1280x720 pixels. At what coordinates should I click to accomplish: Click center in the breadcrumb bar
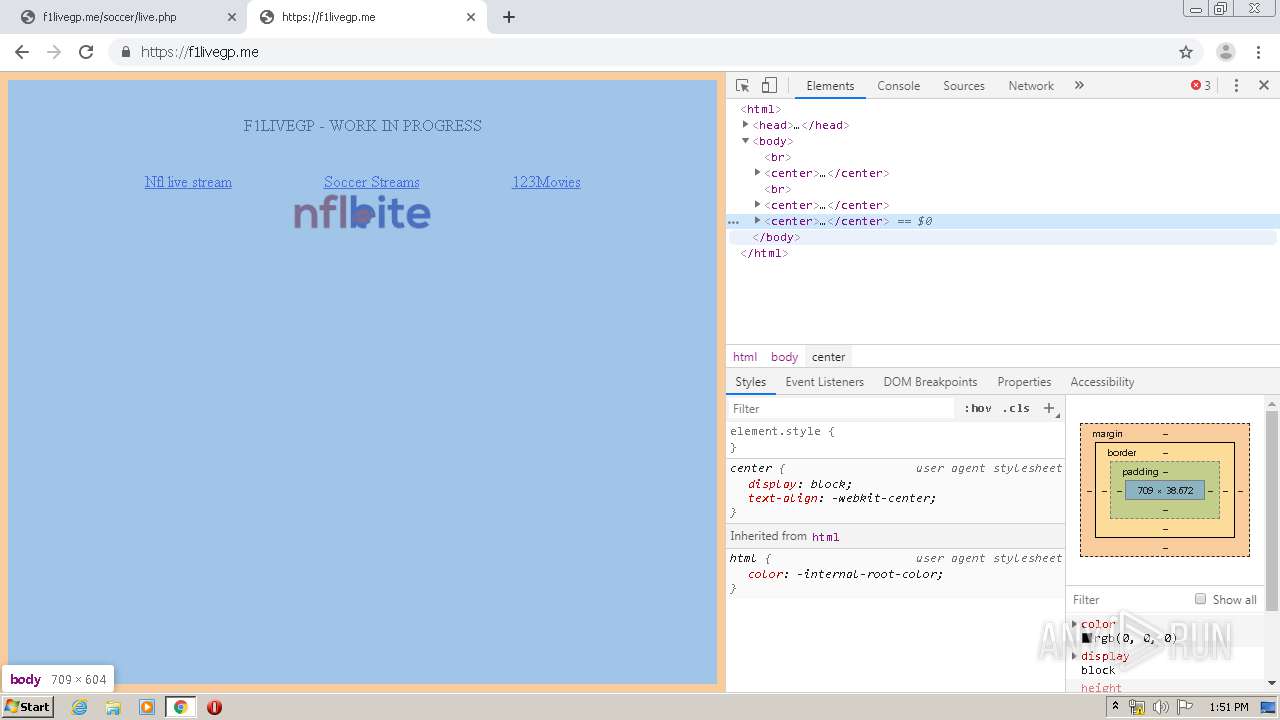click(x=828, y=357)
